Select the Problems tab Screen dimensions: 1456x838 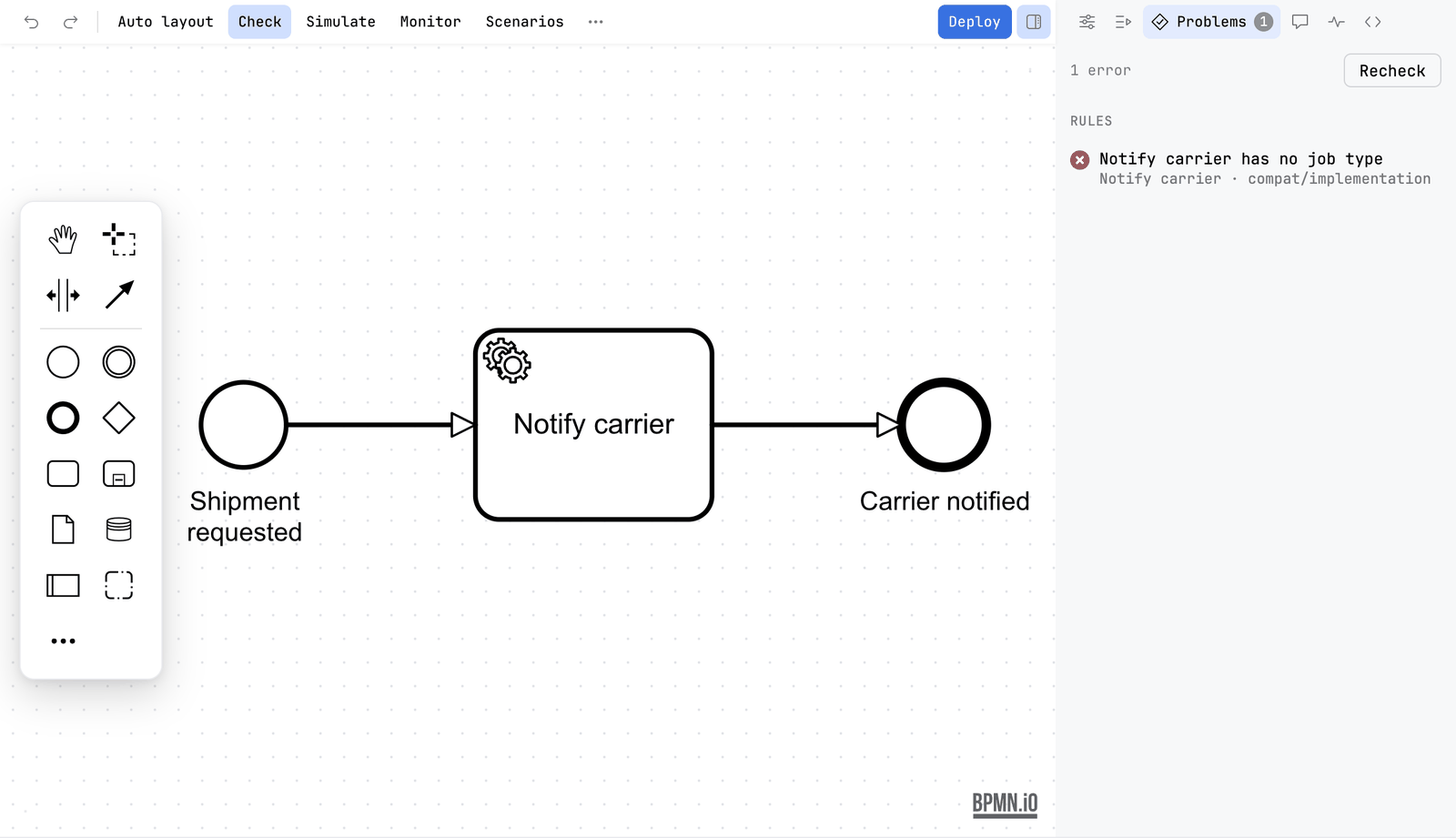1211,22
